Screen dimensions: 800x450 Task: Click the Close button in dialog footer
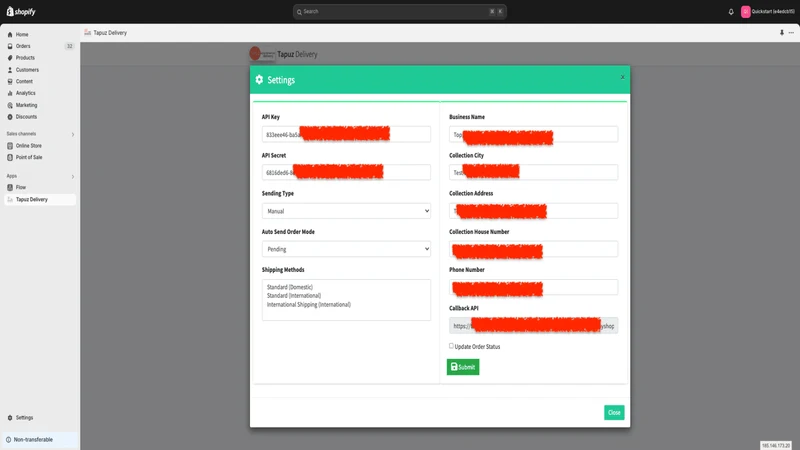click(x=614, y=412)
